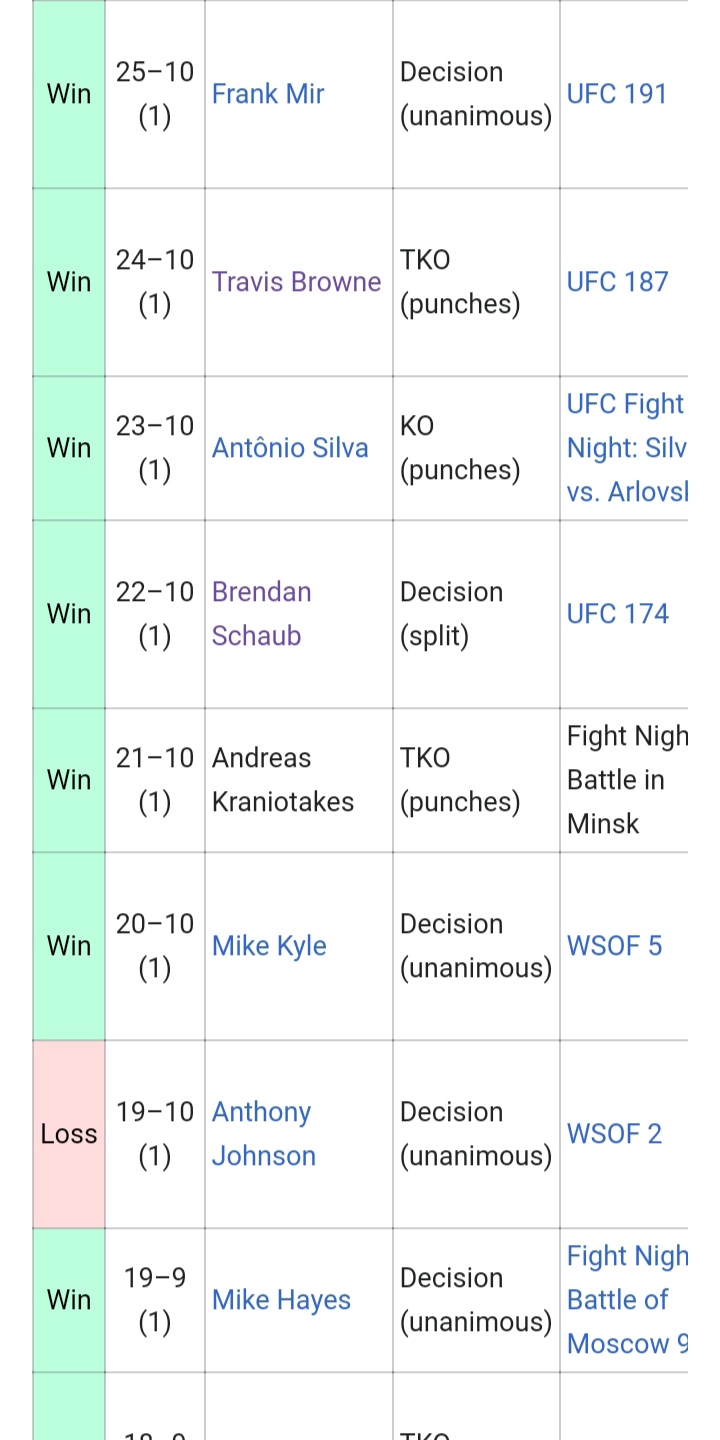Click the red Loss result cell
This screenshot has width=720, height=1440.
pyautogui.click(x=69, y=1134)
